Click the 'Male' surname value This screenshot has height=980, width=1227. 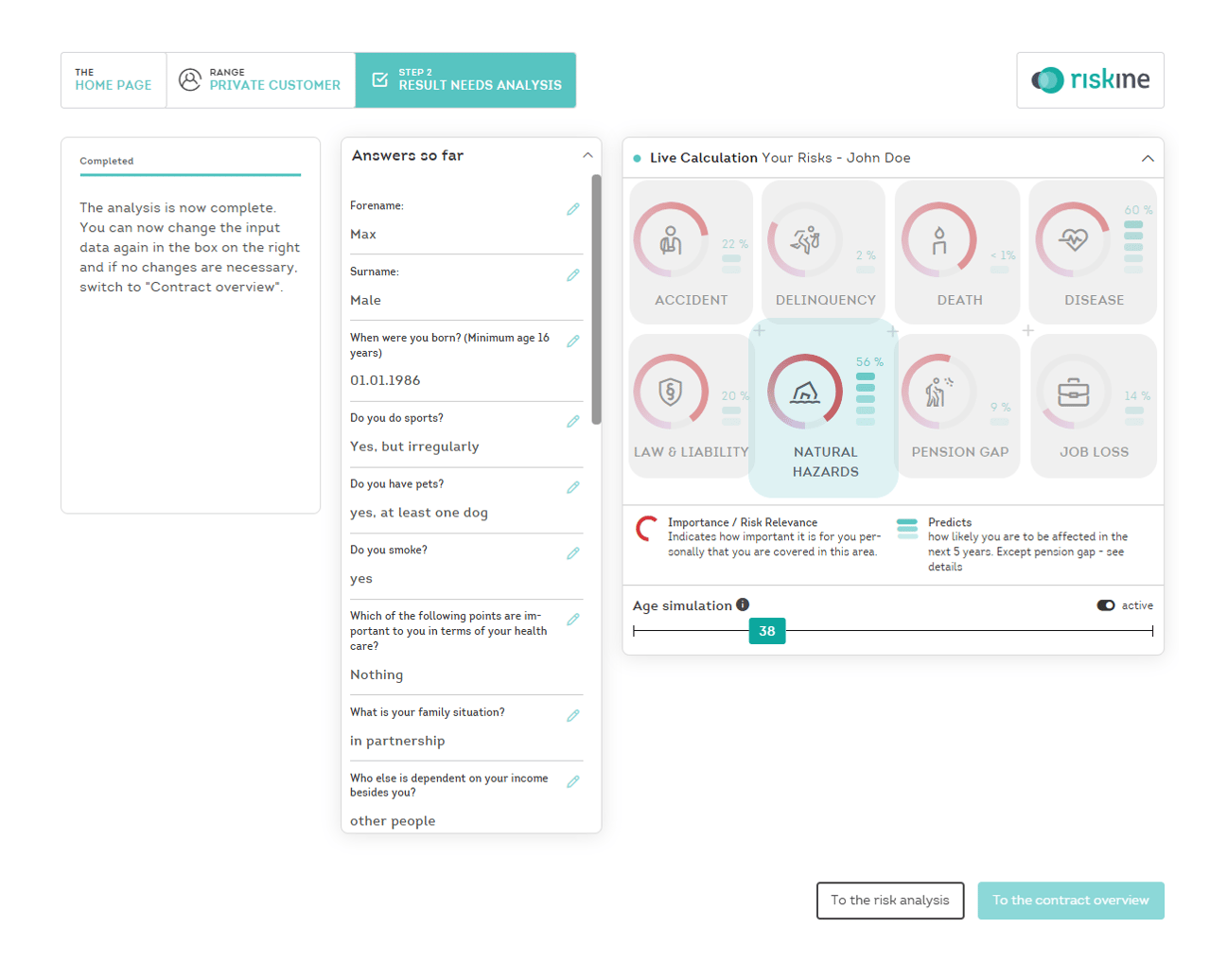pyautogui.click(x=365, y=301)
